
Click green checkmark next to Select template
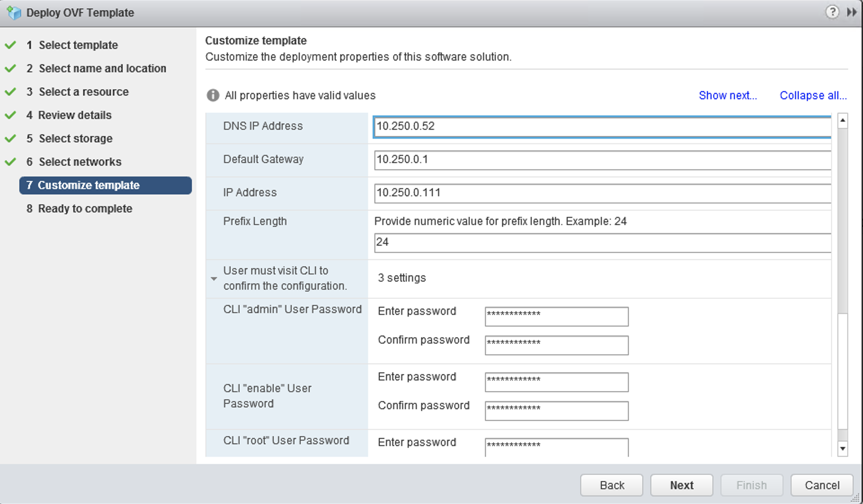(x=10, y=45)
